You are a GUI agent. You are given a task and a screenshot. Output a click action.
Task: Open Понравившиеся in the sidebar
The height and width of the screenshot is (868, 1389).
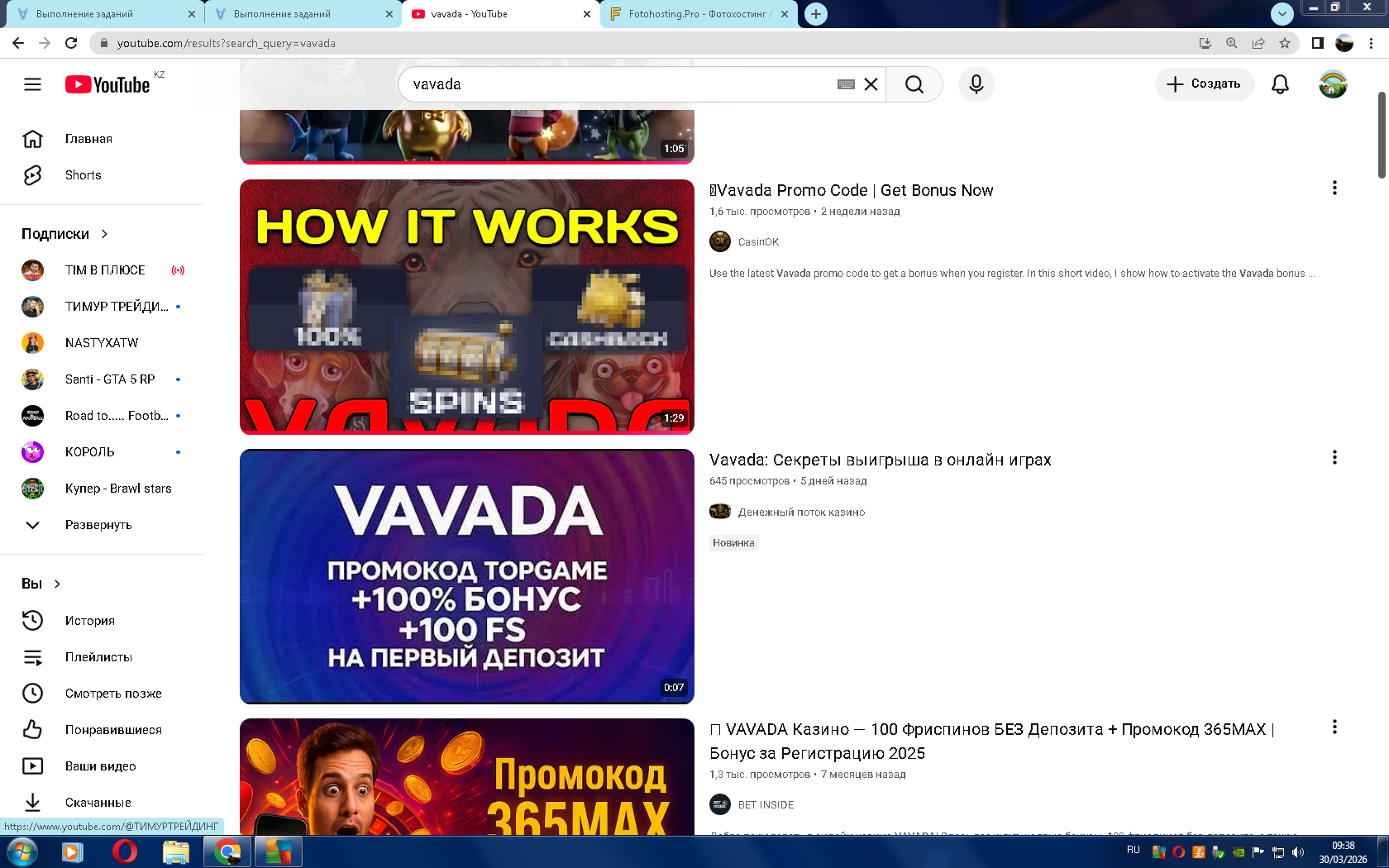[102, 730]
